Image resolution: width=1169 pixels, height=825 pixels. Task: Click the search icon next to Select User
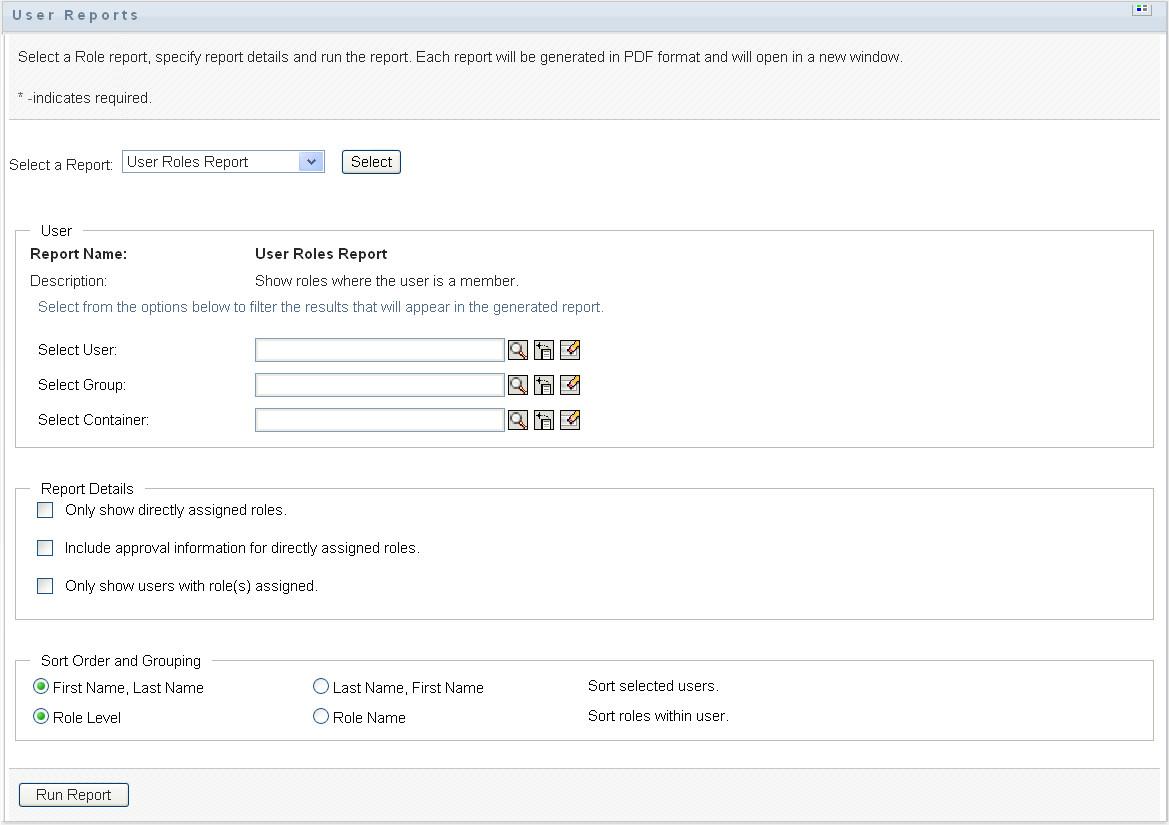[x=518, y=350]
